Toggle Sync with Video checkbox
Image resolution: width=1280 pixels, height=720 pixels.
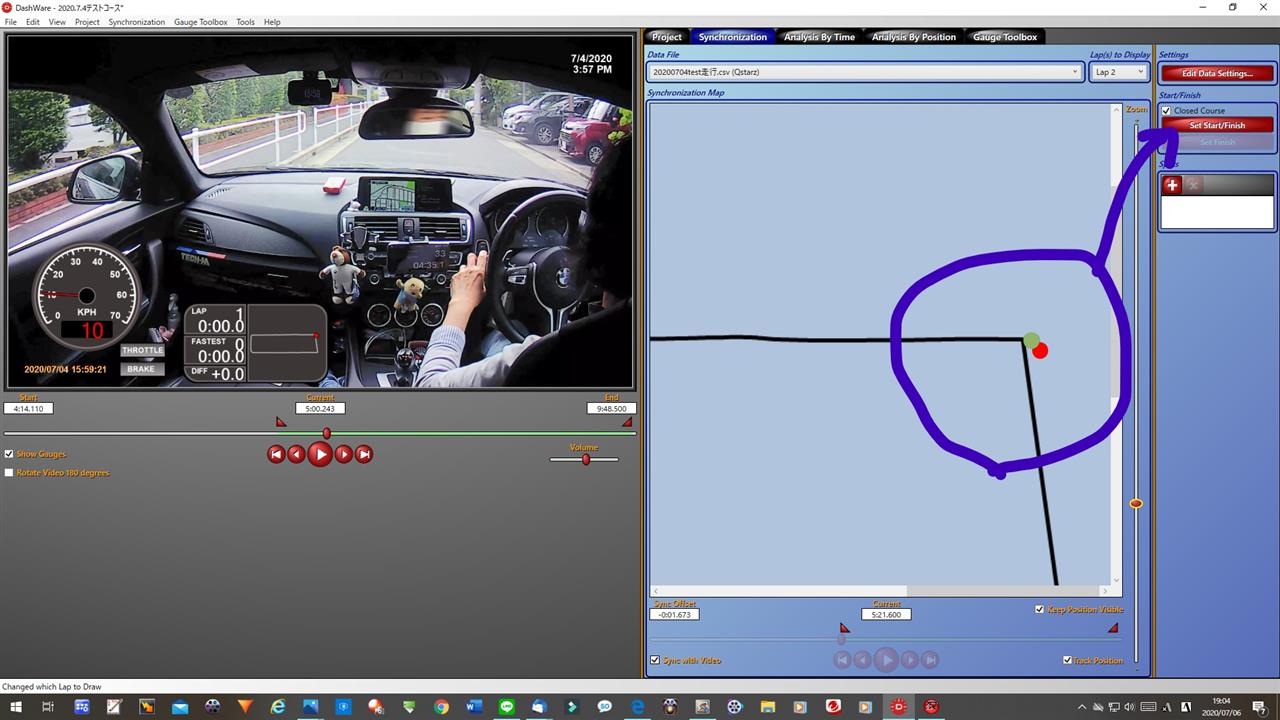(655, 660)
